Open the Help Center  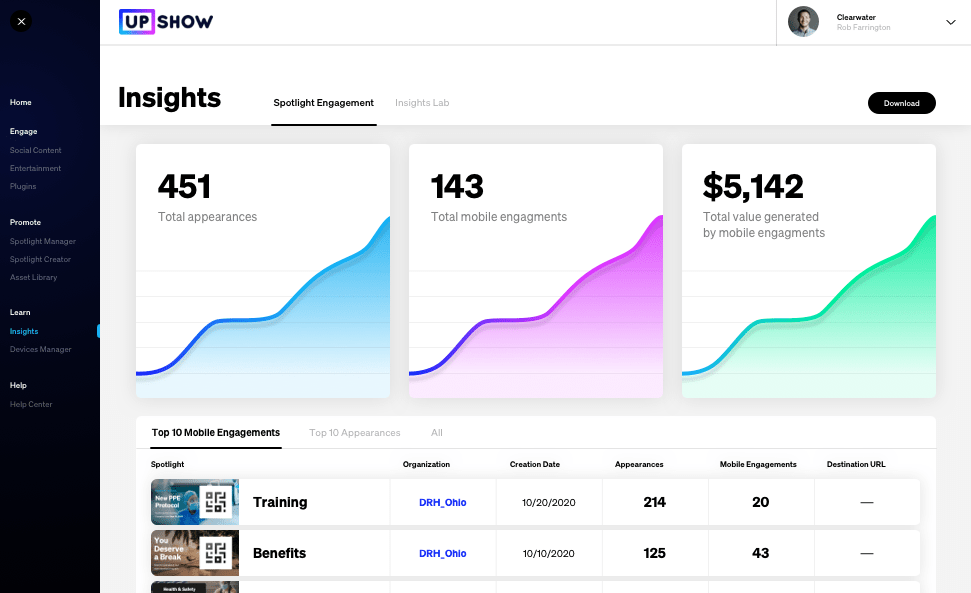coord(32,404)
